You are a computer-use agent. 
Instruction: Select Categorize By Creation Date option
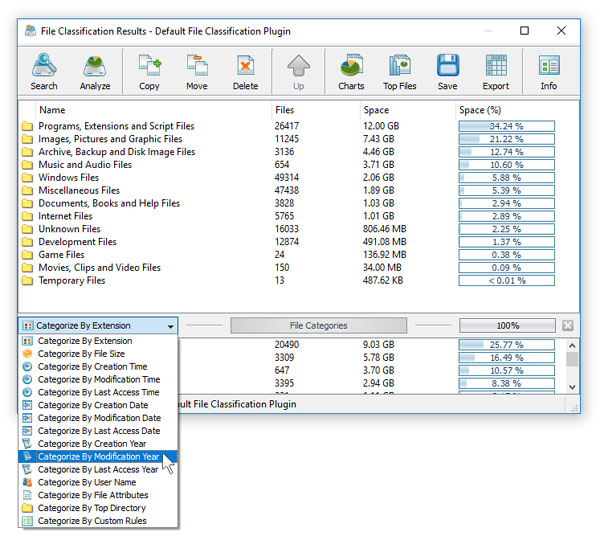[x=98, y=405]
